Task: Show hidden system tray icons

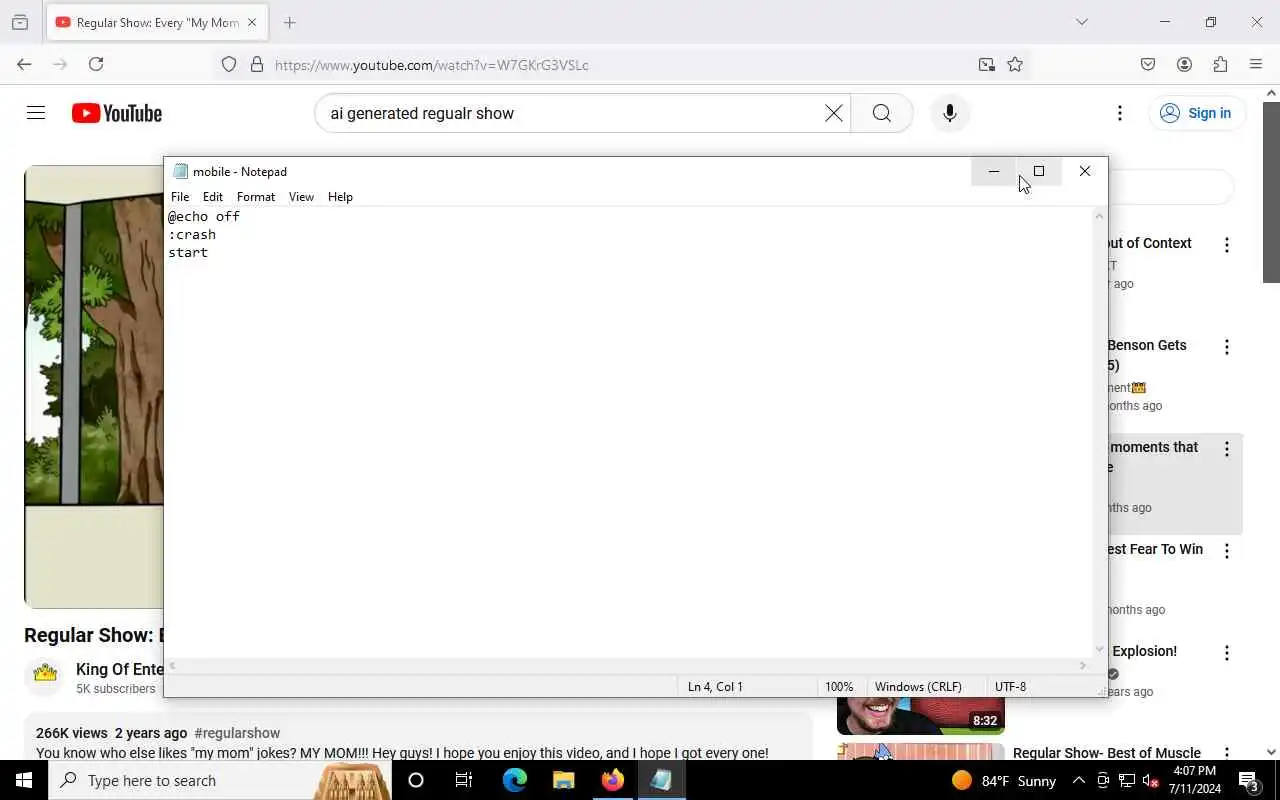Action: click(x=1079, y=780)
